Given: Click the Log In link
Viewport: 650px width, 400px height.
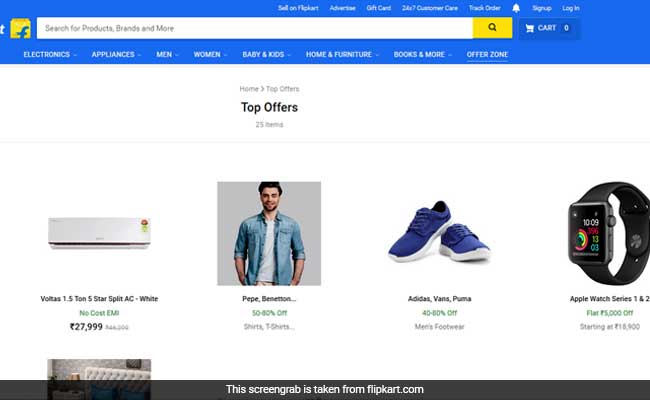Looking at the screenshot, I should click(571, 8).
